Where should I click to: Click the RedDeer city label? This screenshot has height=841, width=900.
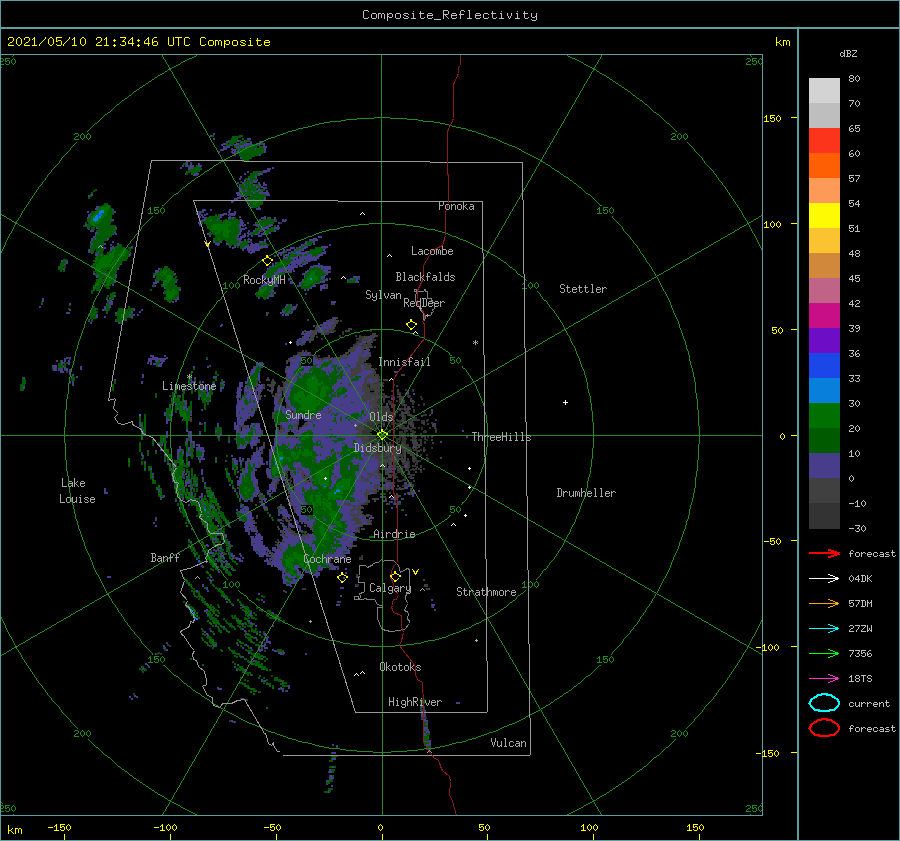tap(424, 303)
